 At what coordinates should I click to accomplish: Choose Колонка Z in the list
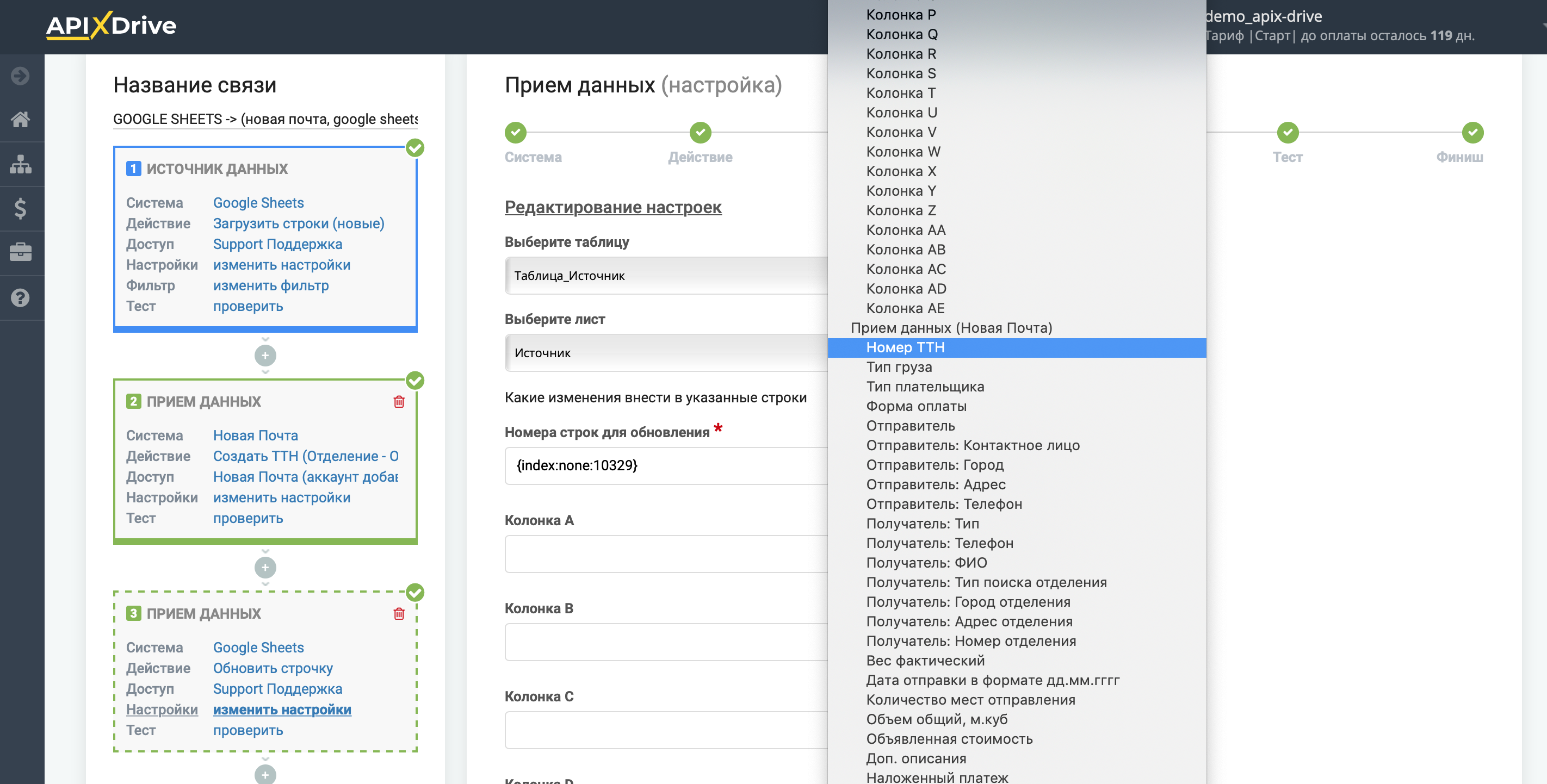[1017, 211]
